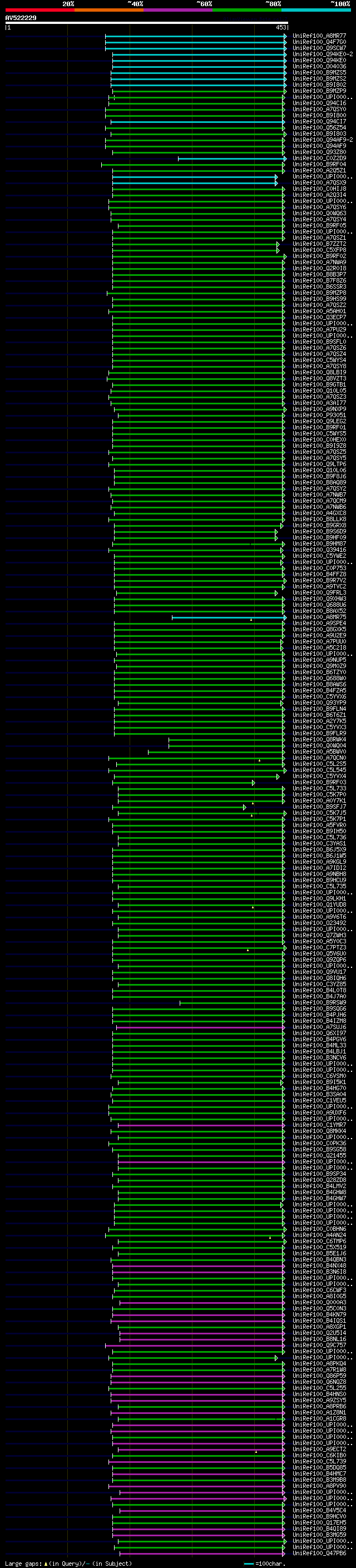Click hit label UniRef100_B4NX48
This screenshot has height=1568, width=356.
tap(319, 1266)
